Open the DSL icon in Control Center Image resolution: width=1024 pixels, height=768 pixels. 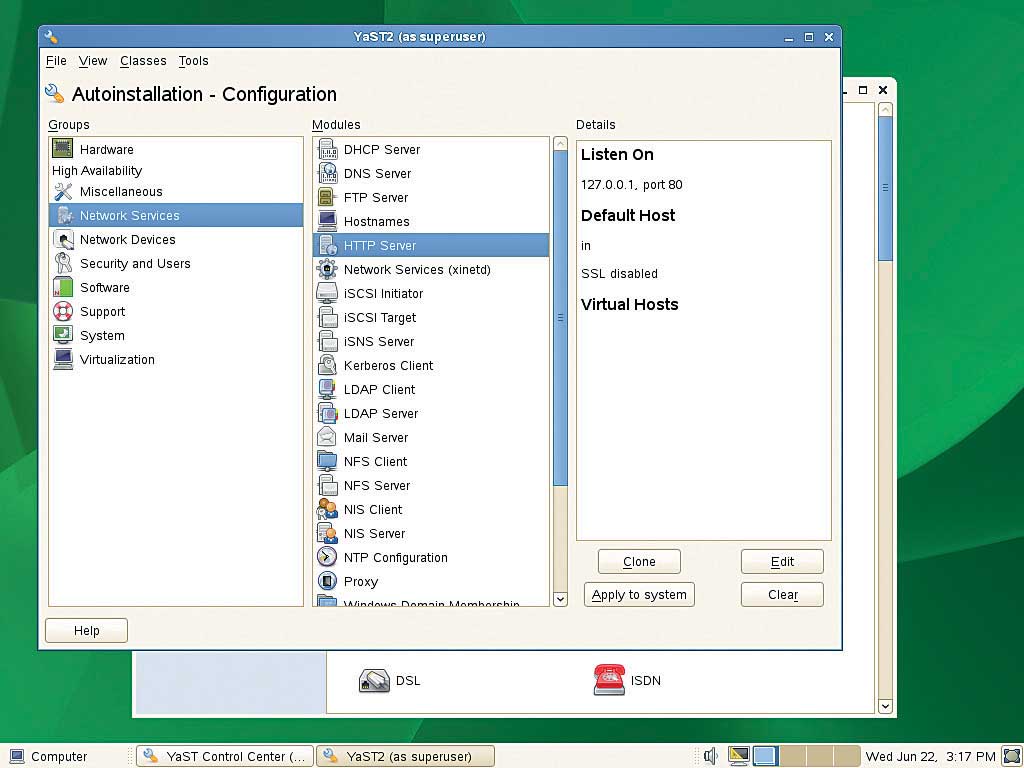(374, 680)
